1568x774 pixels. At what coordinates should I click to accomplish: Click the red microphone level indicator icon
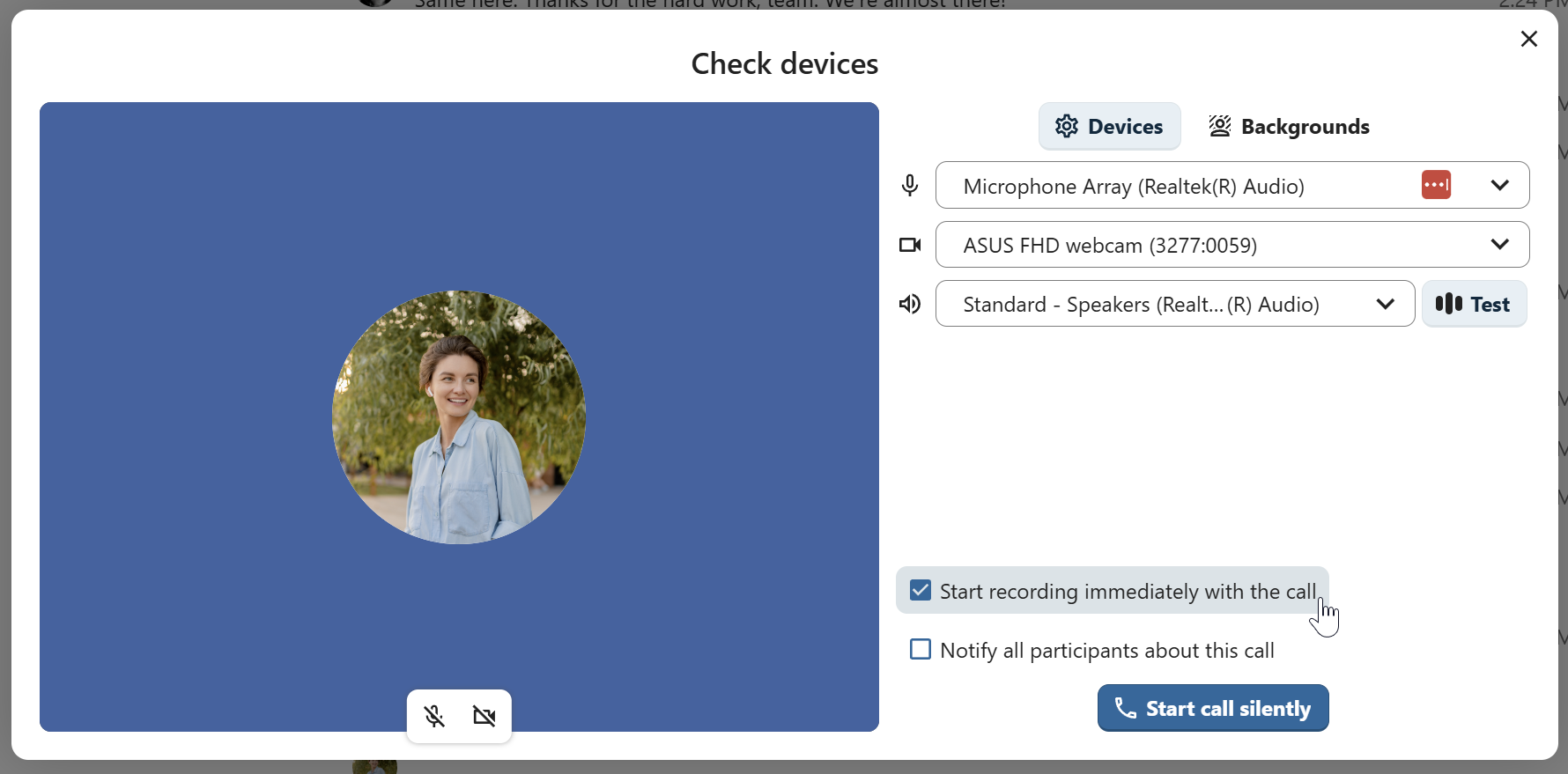point(1436,185)
